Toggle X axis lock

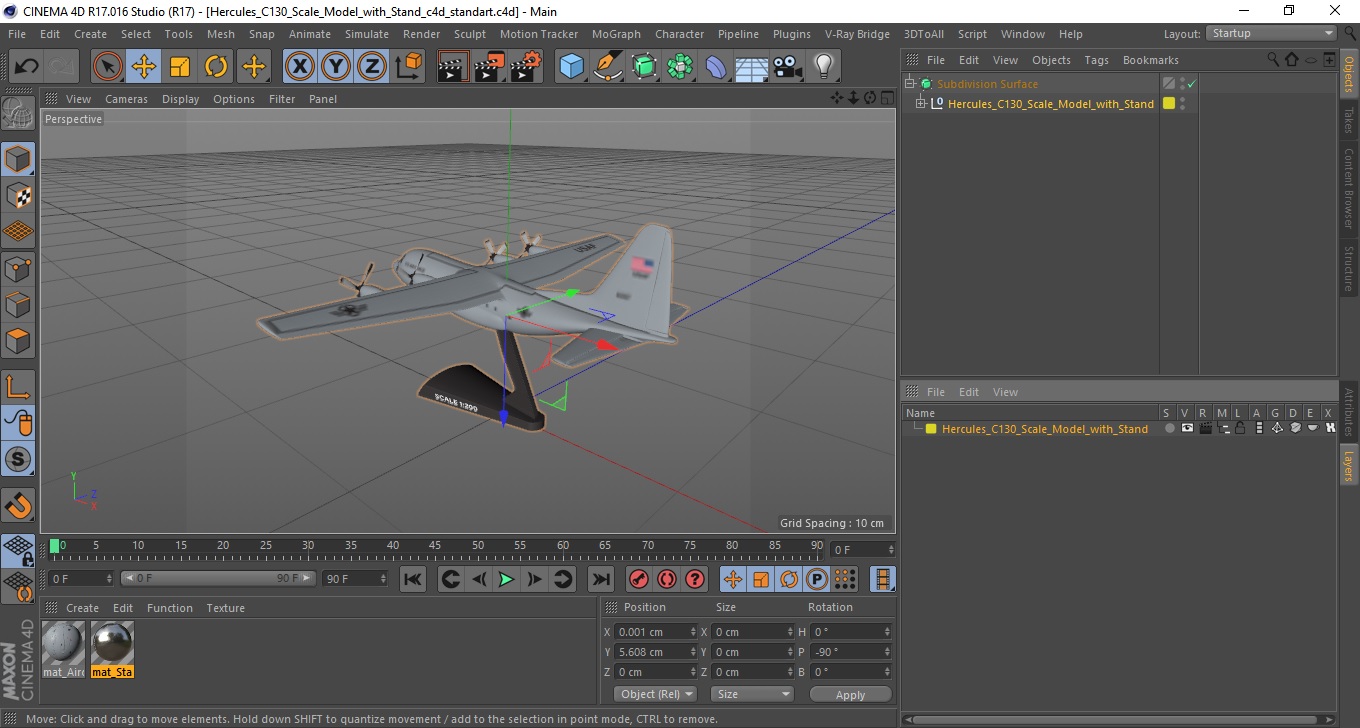click(x=299, y=67)
